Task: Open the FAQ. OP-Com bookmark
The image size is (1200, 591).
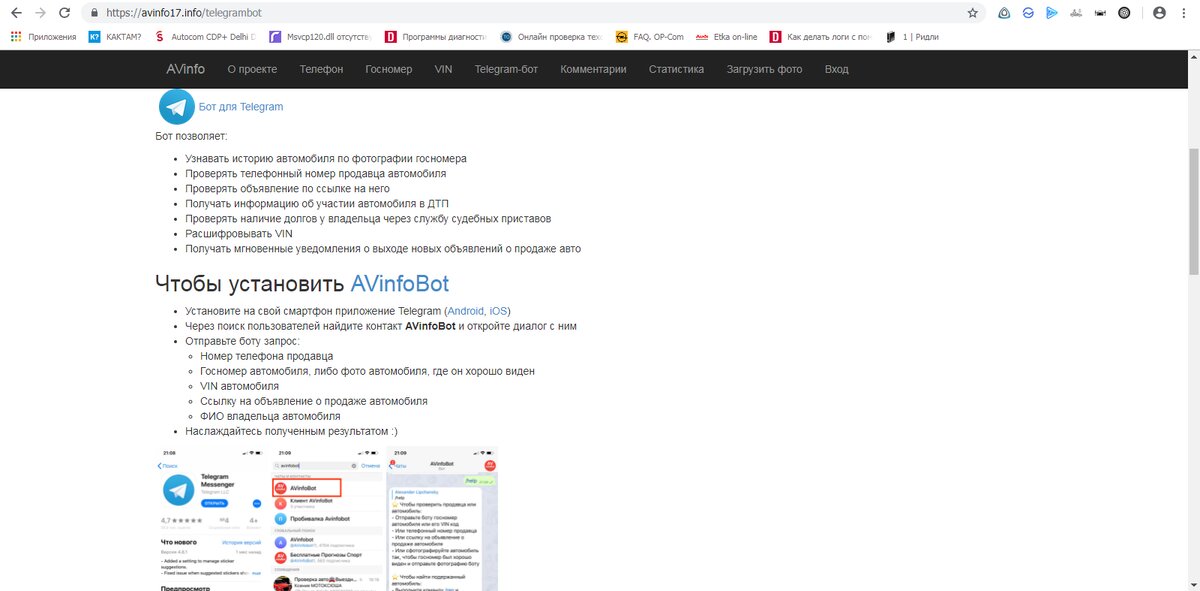Action: (650, 37)
